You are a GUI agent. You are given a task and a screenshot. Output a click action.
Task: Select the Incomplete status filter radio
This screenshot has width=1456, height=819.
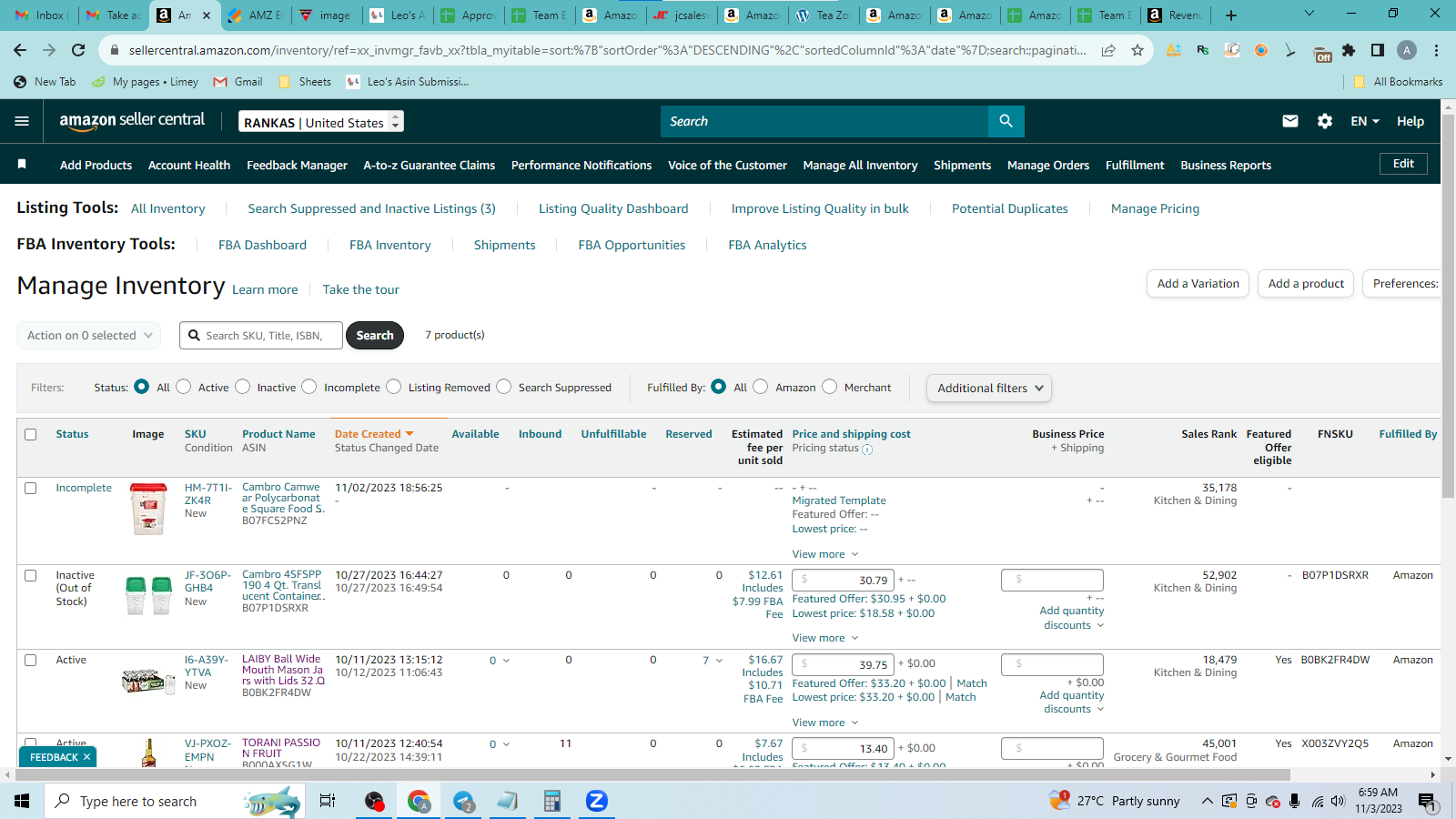coord(309,387)
